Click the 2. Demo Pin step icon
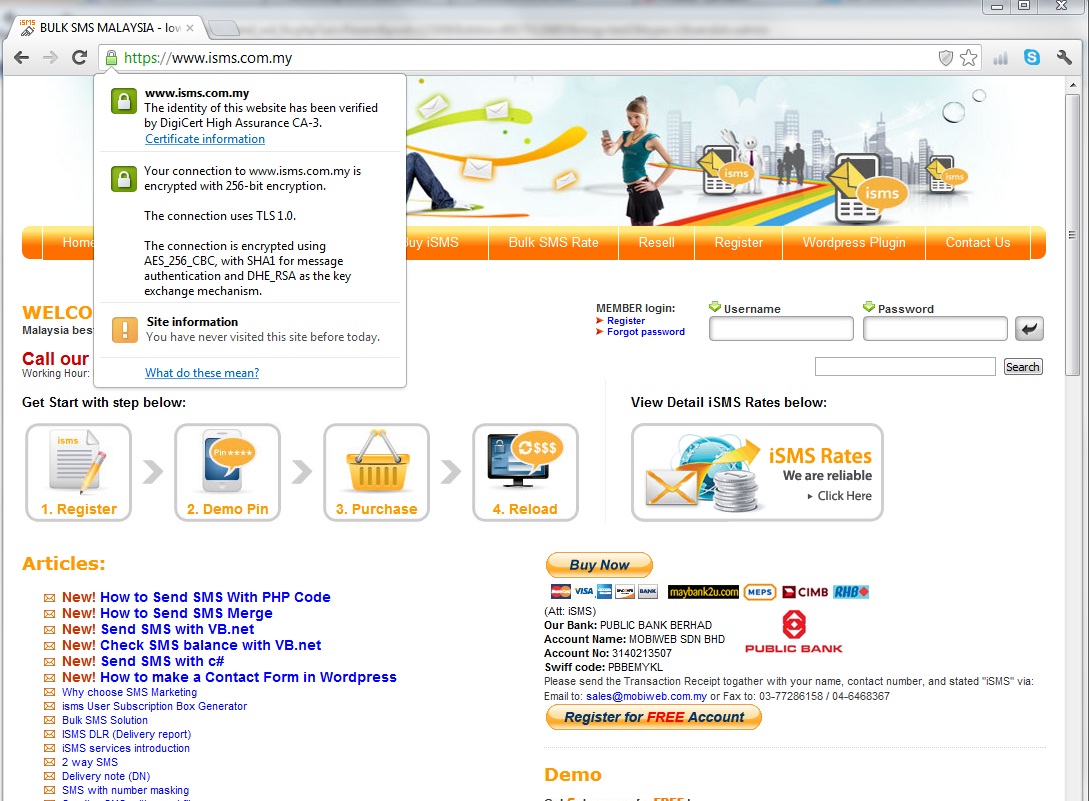 coord(227,472)
